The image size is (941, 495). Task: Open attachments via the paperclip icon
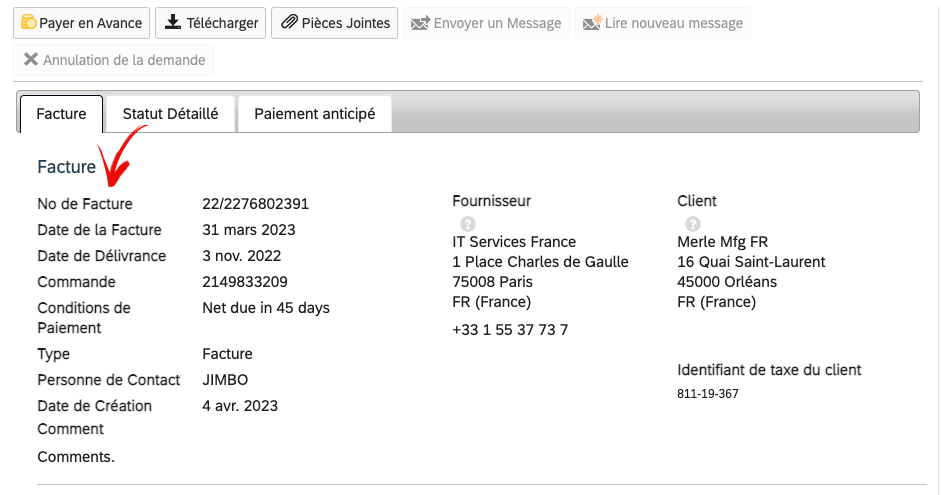tap(289, 22)
